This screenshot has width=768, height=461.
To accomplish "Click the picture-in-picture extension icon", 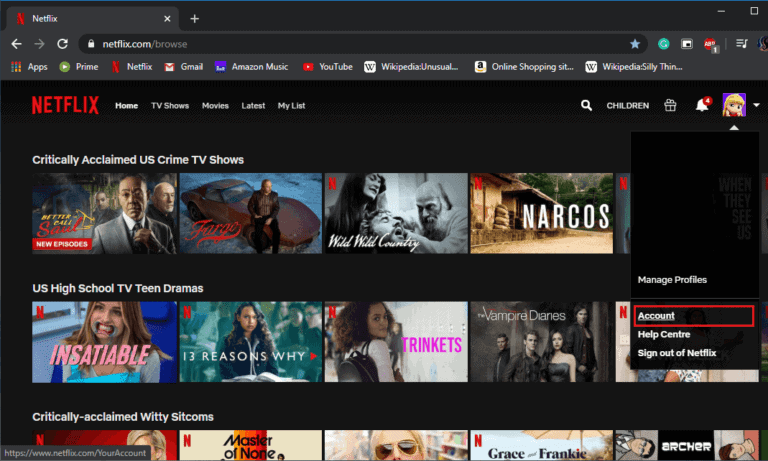I will pos(687,44).
